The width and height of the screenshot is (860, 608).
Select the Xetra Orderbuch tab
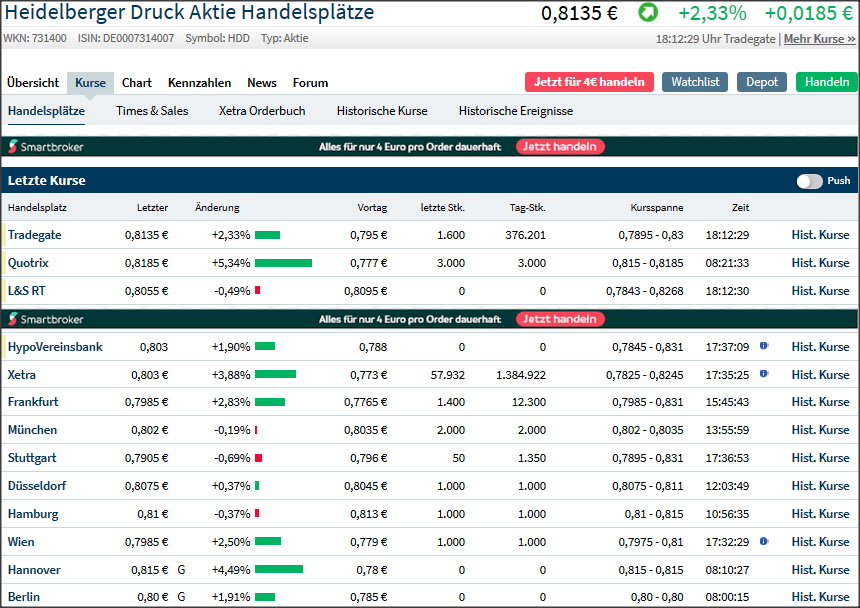(x=262, y=111)
